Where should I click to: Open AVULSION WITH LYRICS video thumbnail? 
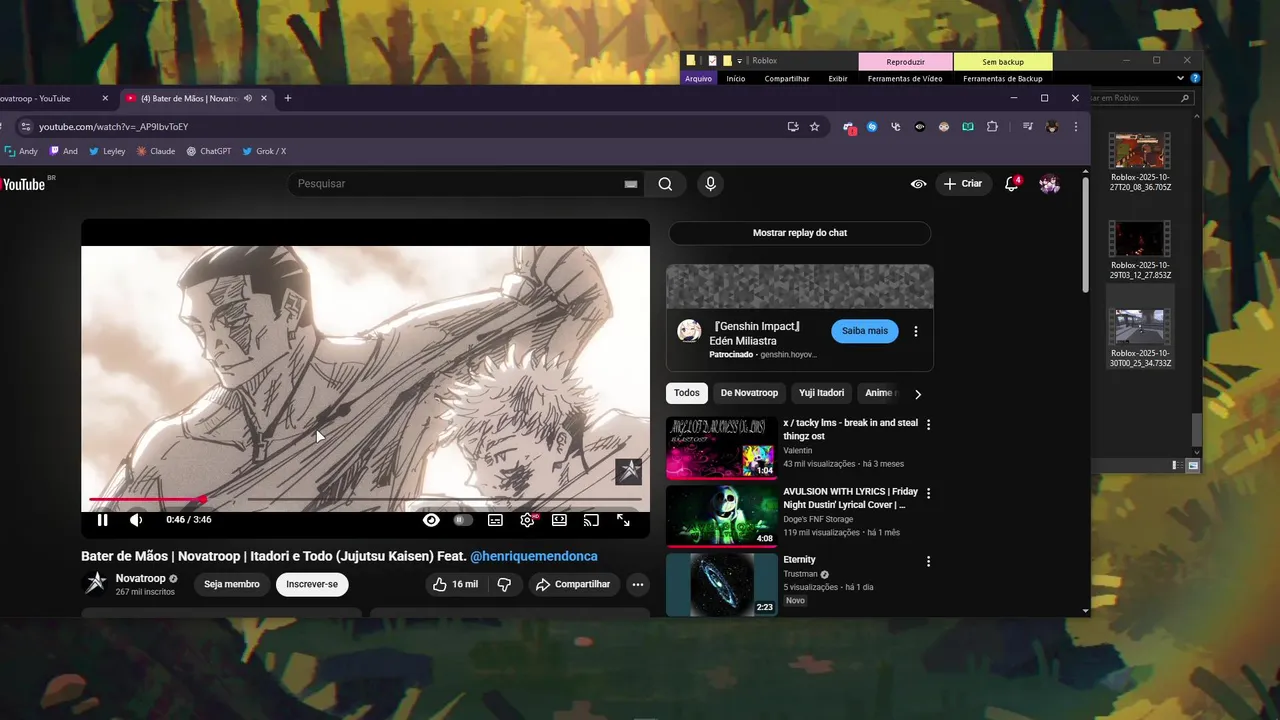722,516
